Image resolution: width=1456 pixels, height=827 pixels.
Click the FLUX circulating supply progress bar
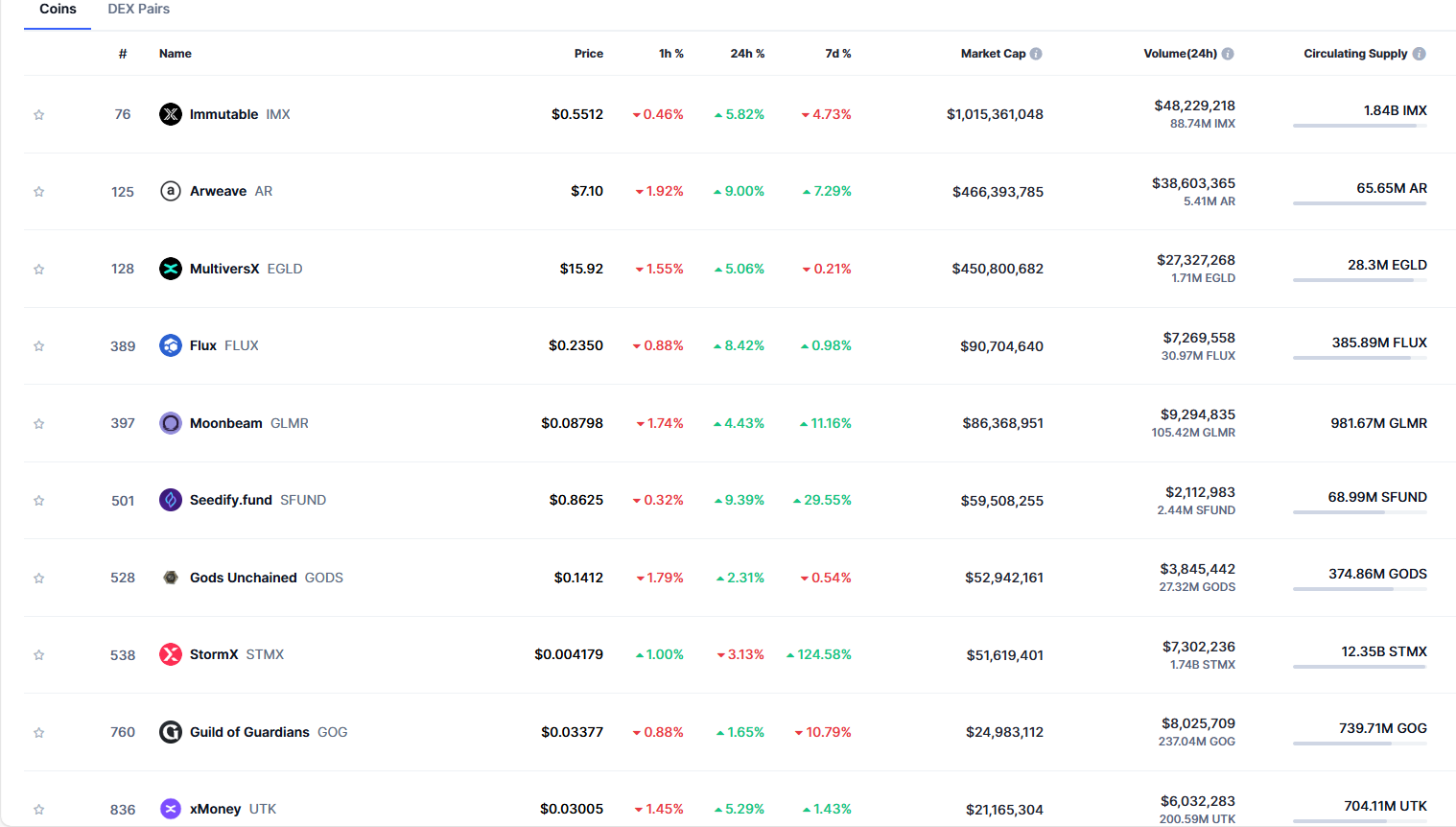[x=1359, y=360]
